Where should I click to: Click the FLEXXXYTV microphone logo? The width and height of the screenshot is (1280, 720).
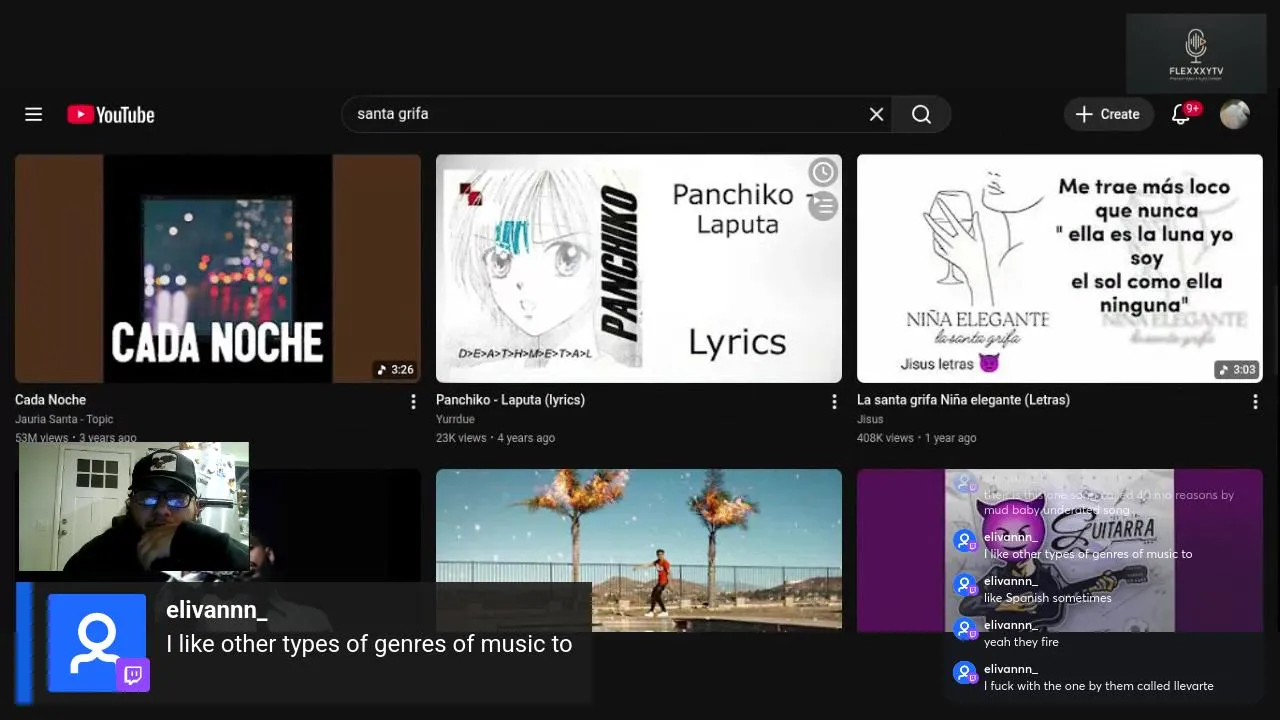(1196, 53)
